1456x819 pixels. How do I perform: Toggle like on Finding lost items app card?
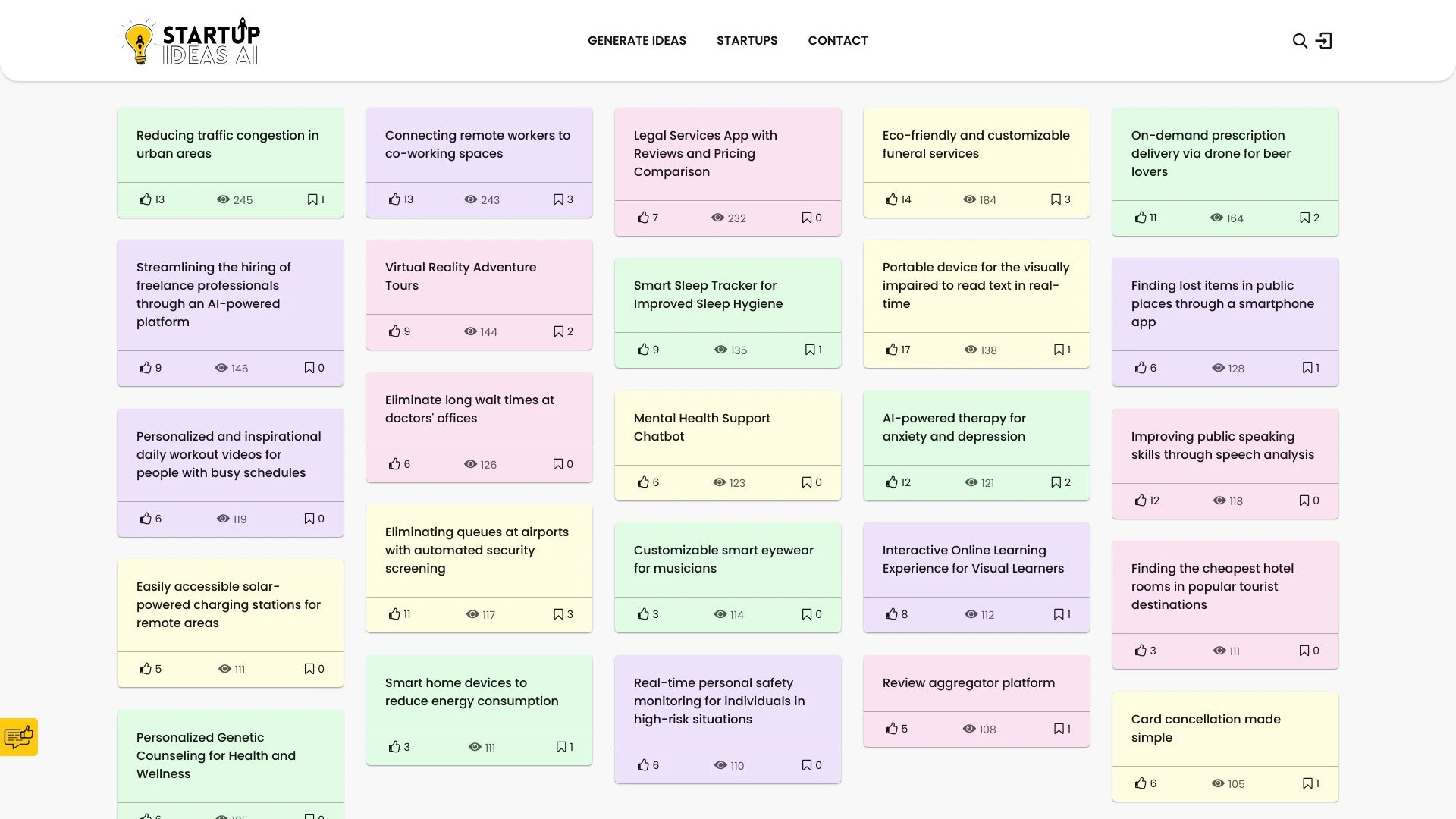(1140, 367)
